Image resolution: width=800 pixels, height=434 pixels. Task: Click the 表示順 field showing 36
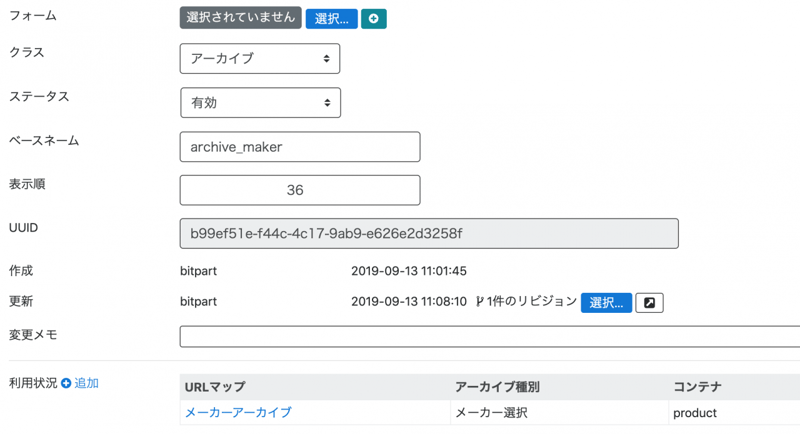click(300, 190)
